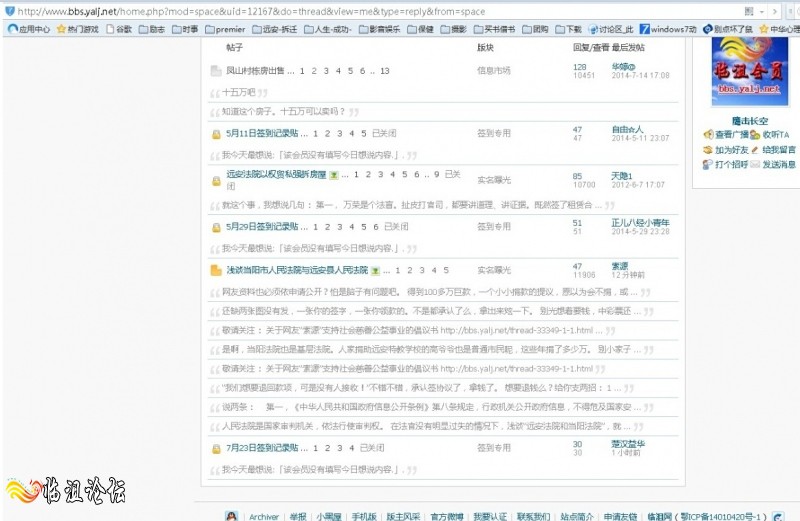Click the browser address bar URL
Screen dimensions: 800x521
tap(250, 10)
